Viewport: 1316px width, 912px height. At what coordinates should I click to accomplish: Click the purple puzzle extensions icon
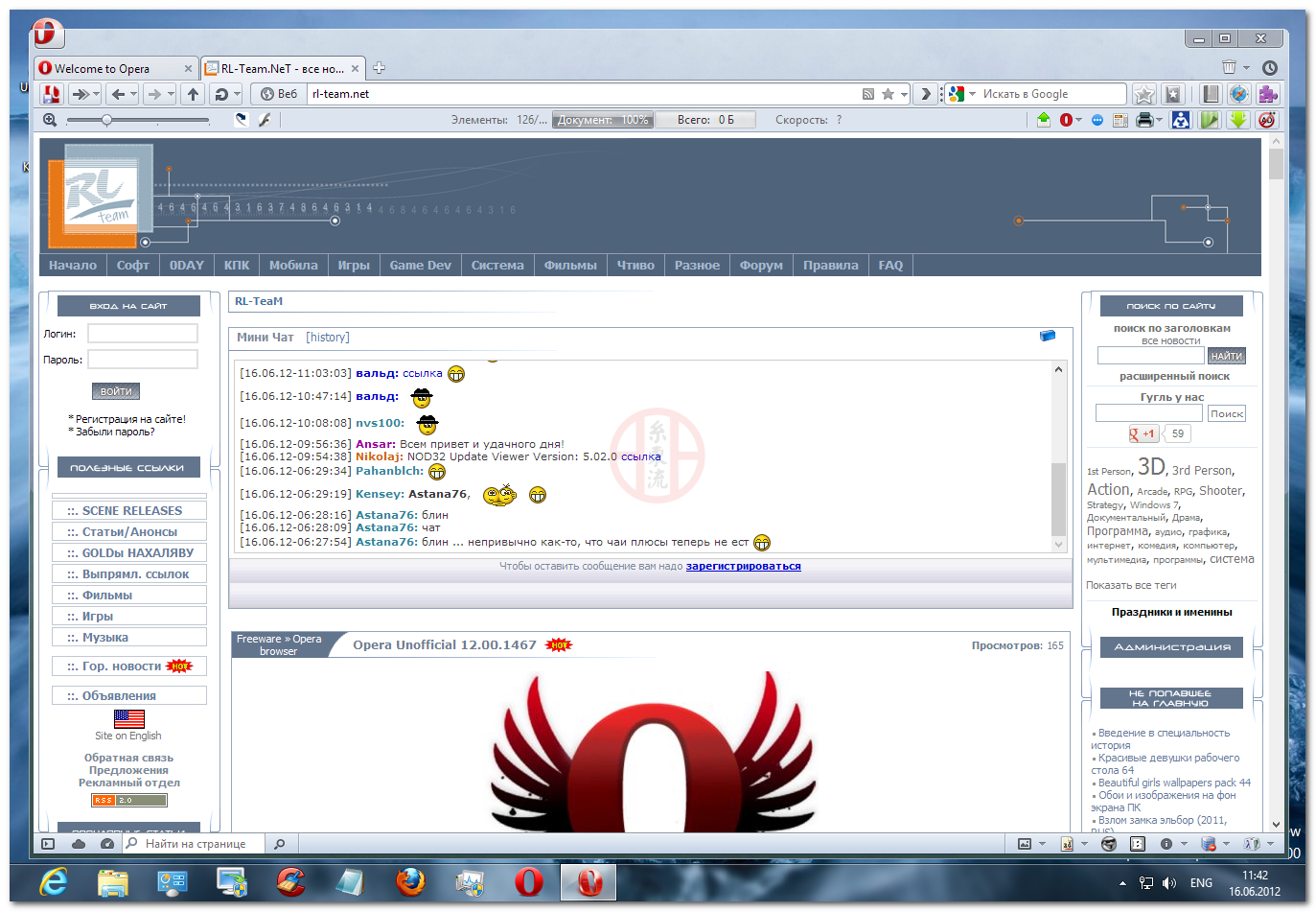(x=1268, y=94)
